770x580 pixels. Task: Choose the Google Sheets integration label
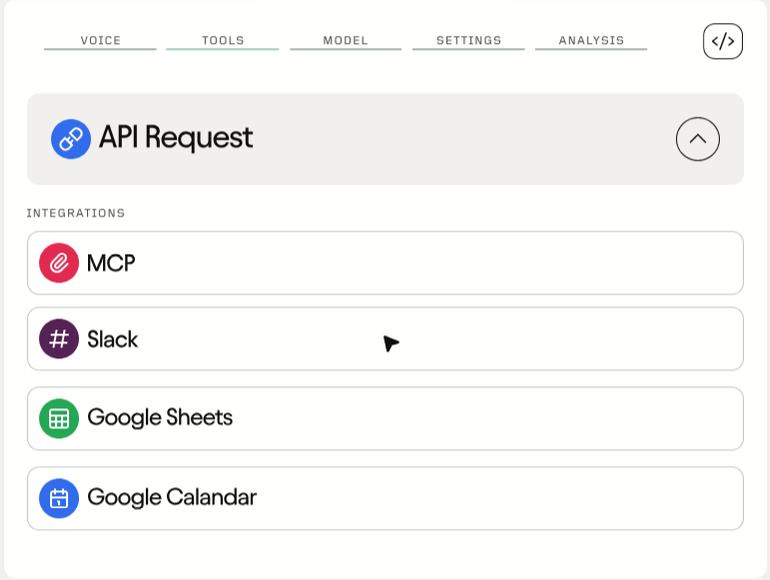(160, 417)
